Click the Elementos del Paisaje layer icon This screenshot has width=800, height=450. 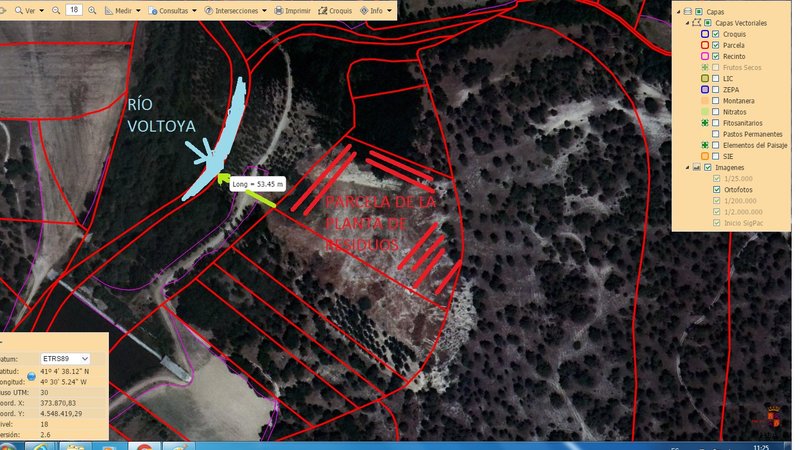[x=705, y=145]
